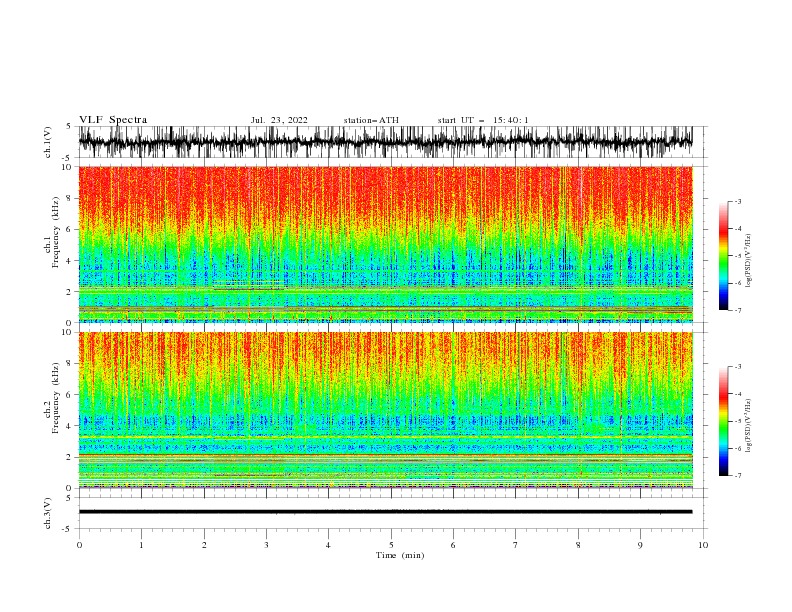Click the log(PSD) label beside ch.1 color bar
792x612 pixels.
click(x=749, y=261)
